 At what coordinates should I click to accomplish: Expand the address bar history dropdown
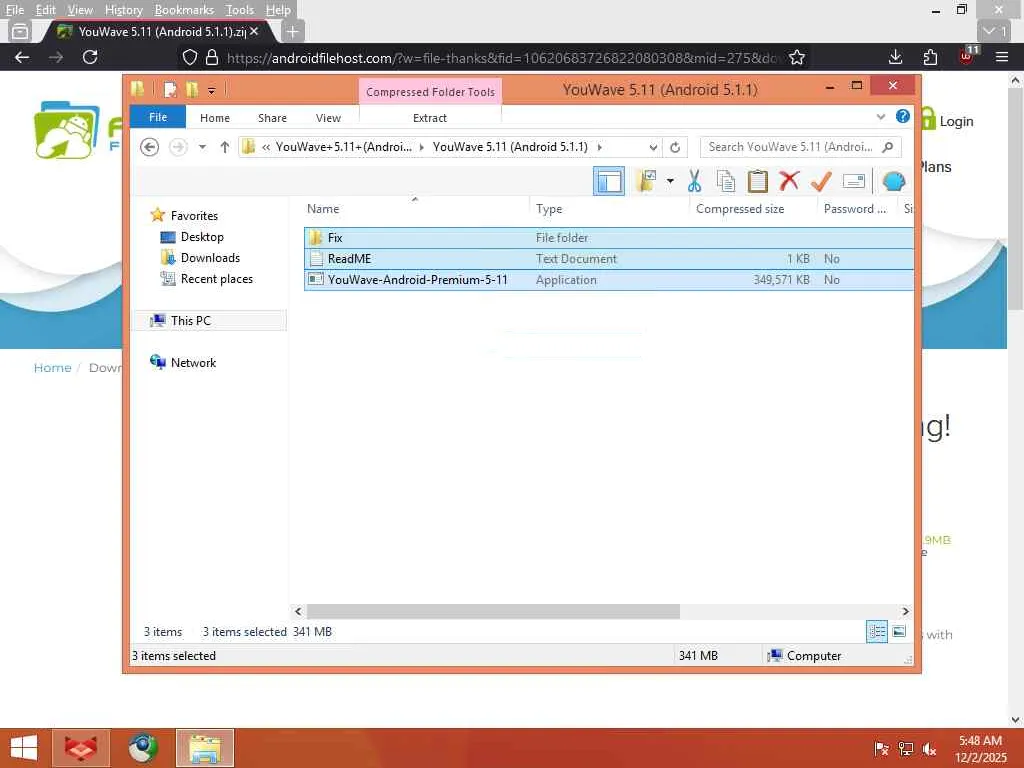coord(653,147)
